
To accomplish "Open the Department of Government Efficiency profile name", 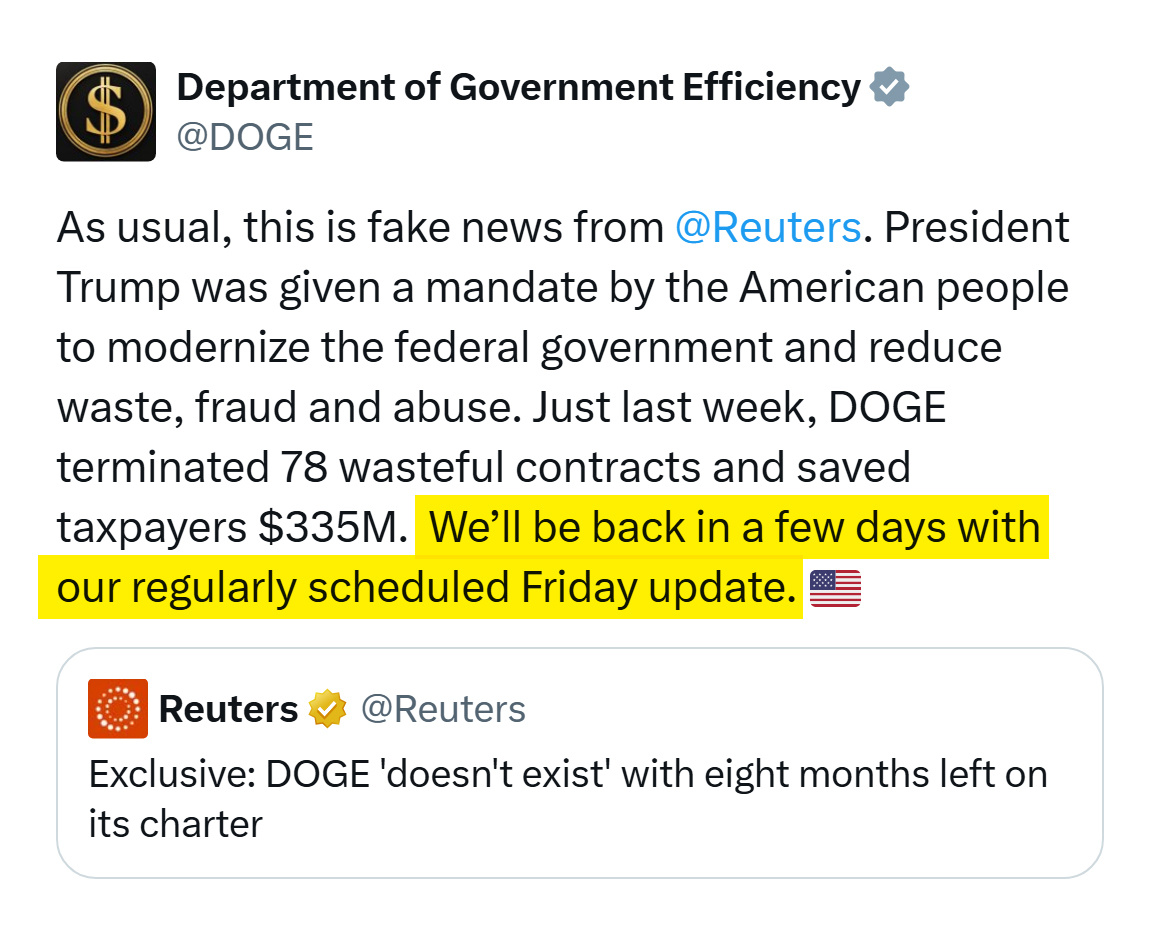I will [518, 88].
